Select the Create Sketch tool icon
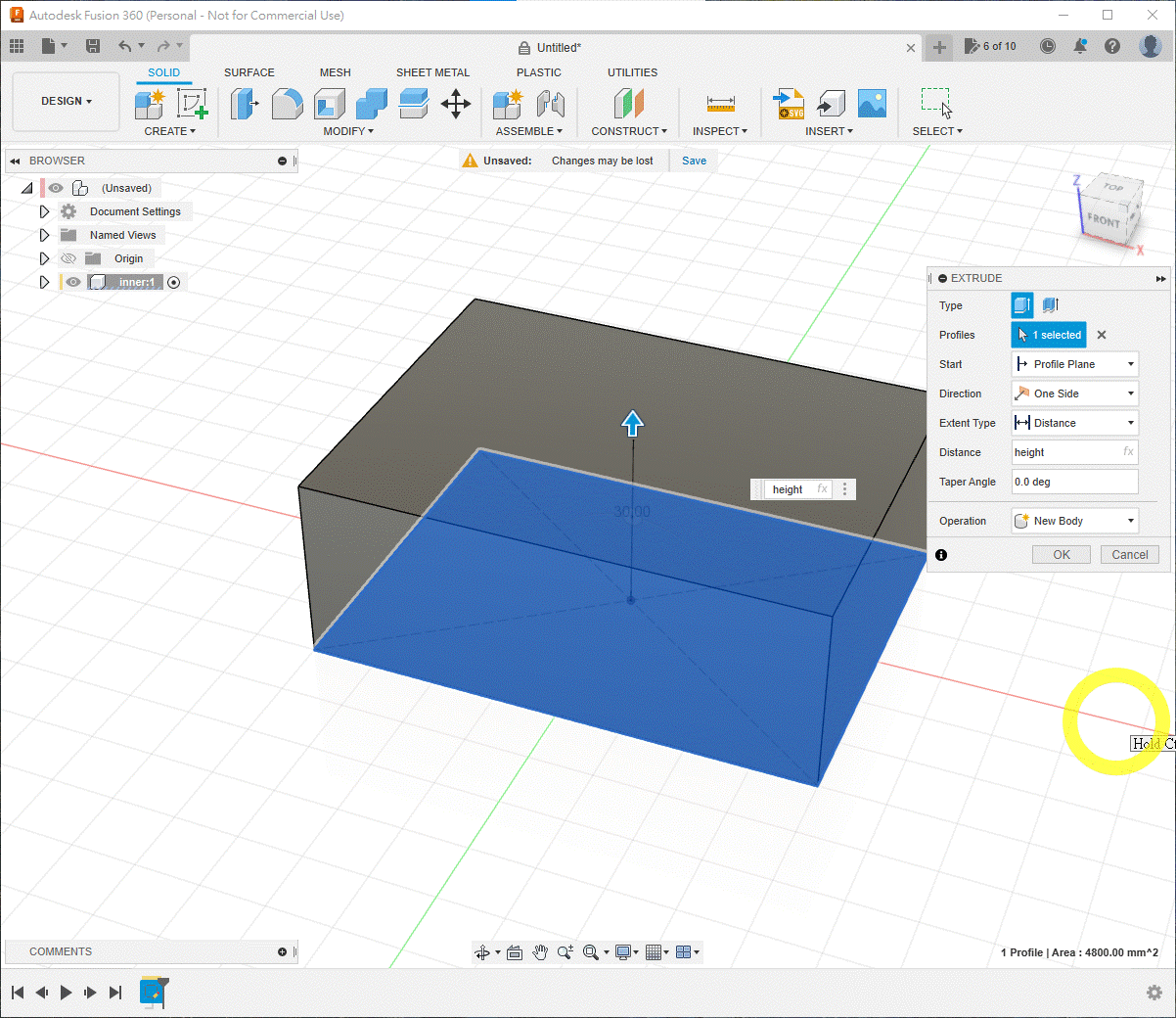The width and height of the screenshot is (1176, 1018). [192, 103]
